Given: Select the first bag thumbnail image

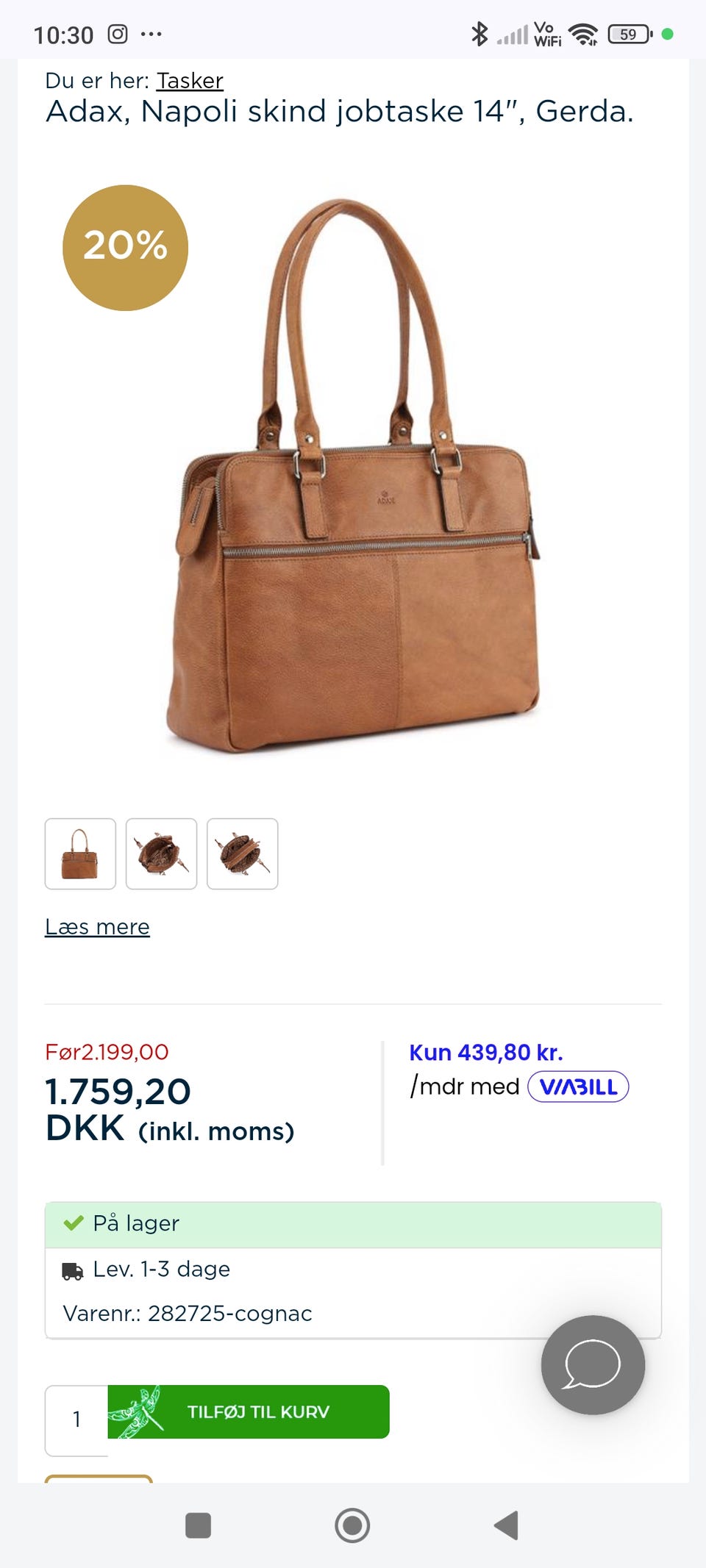Looking at the screenshot, I should coord(80,853).
